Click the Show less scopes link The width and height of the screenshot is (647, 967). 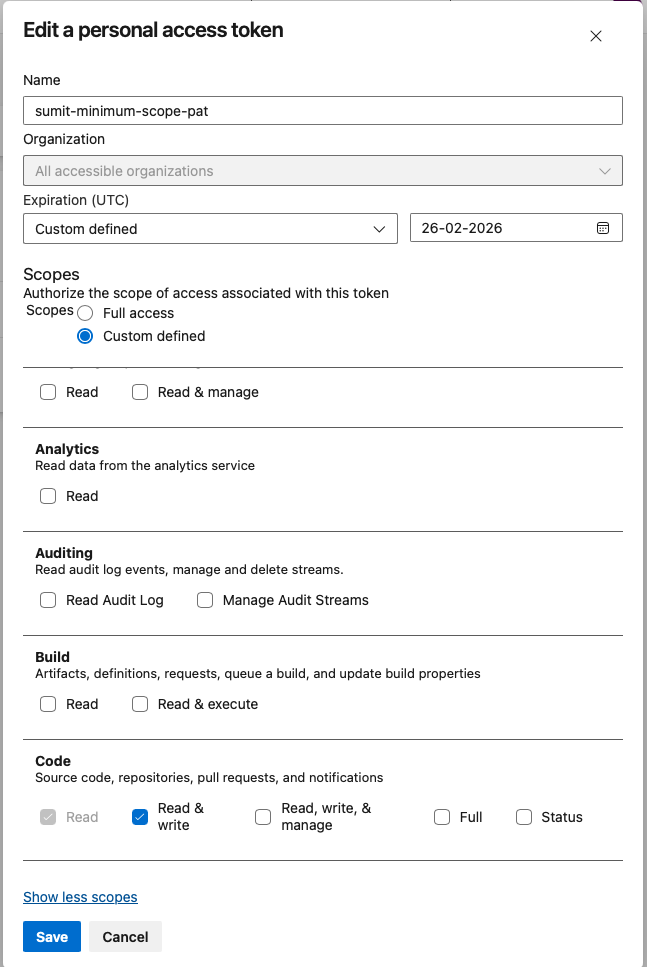tap(80, 897)
